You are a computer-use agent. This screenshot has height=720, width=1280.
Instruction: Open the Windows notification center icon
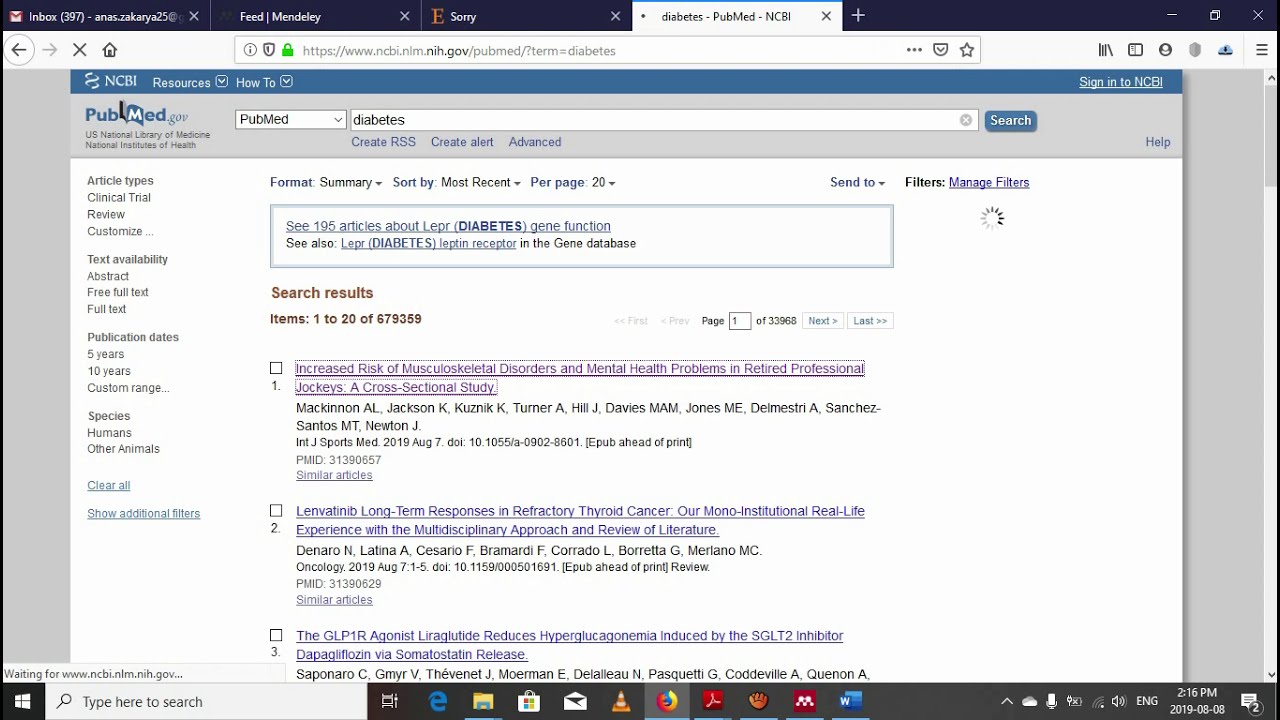(x=1250, y=701)
